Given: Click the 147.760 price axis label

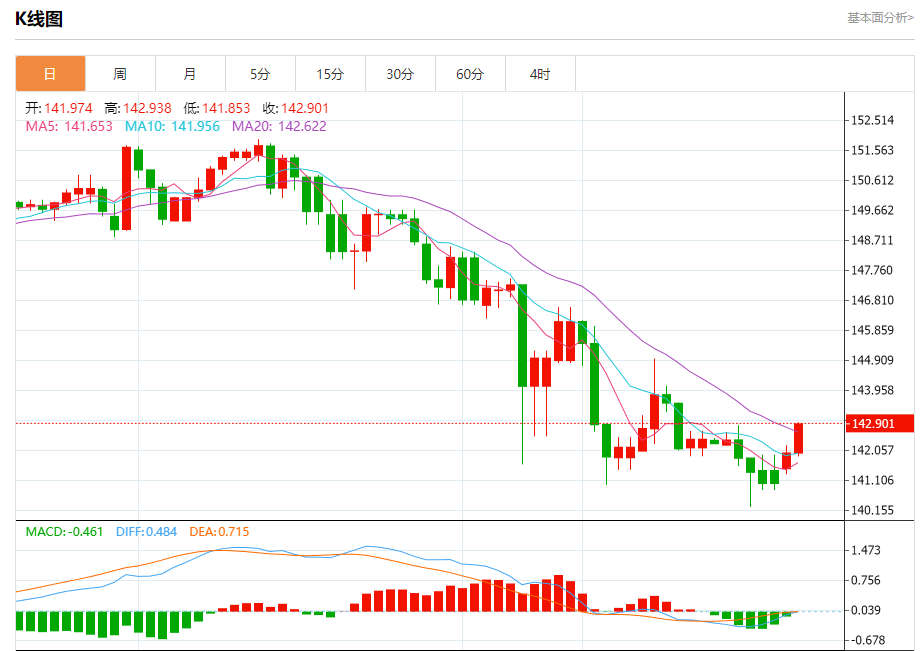Looking at the screenshot, I should point(872,270).
